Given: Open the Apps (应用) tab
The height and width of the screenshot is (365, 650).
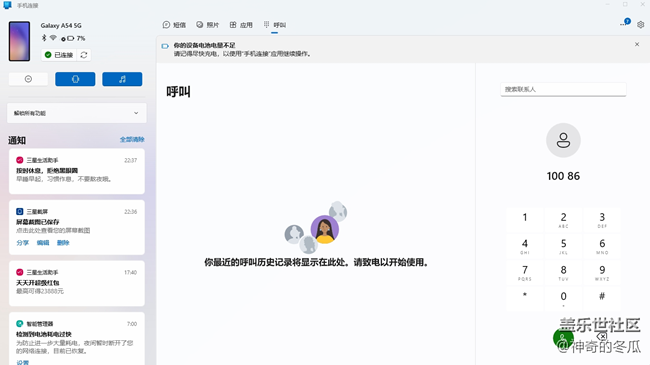Looking at the screenshot, I should pos(241,25).
